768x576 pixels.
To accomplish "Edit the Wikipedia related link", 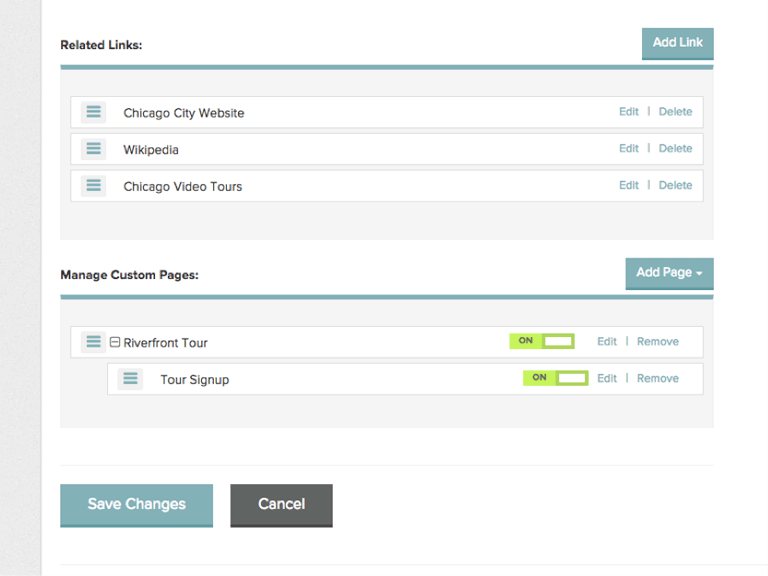I will coord(628,148).
